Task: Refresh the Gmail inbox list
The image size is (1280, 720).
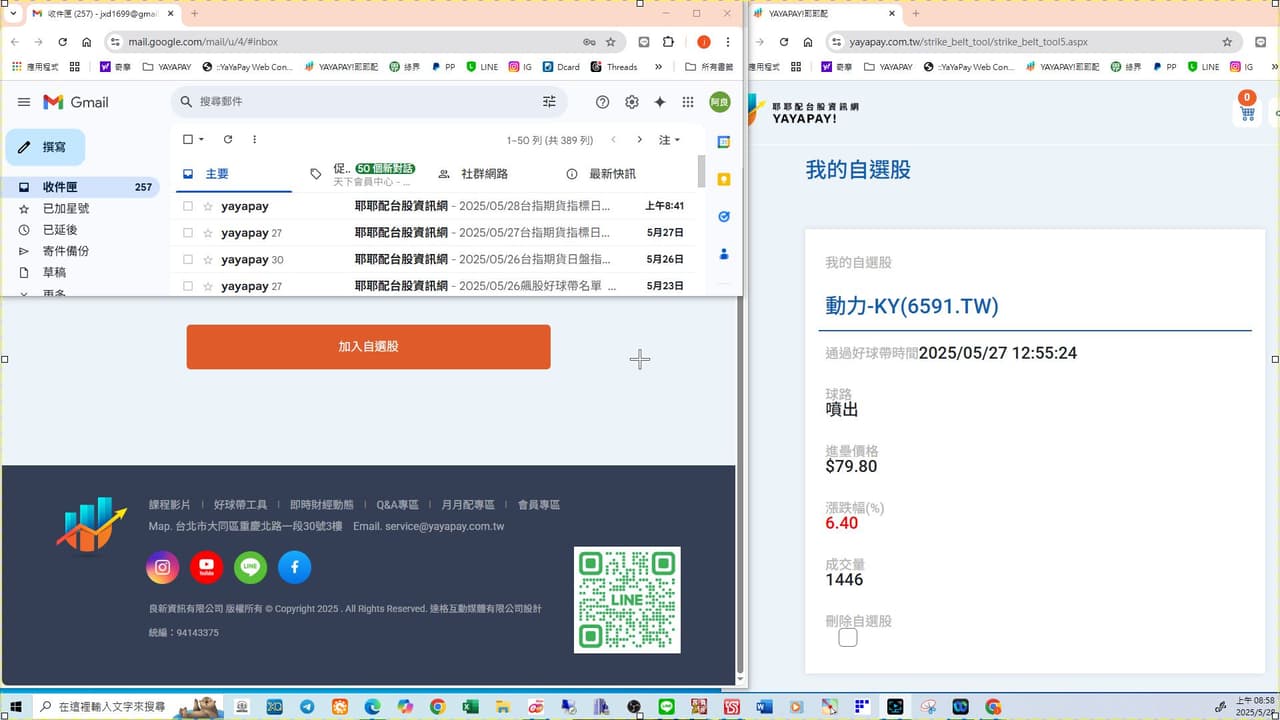Action: coord(228,140)
